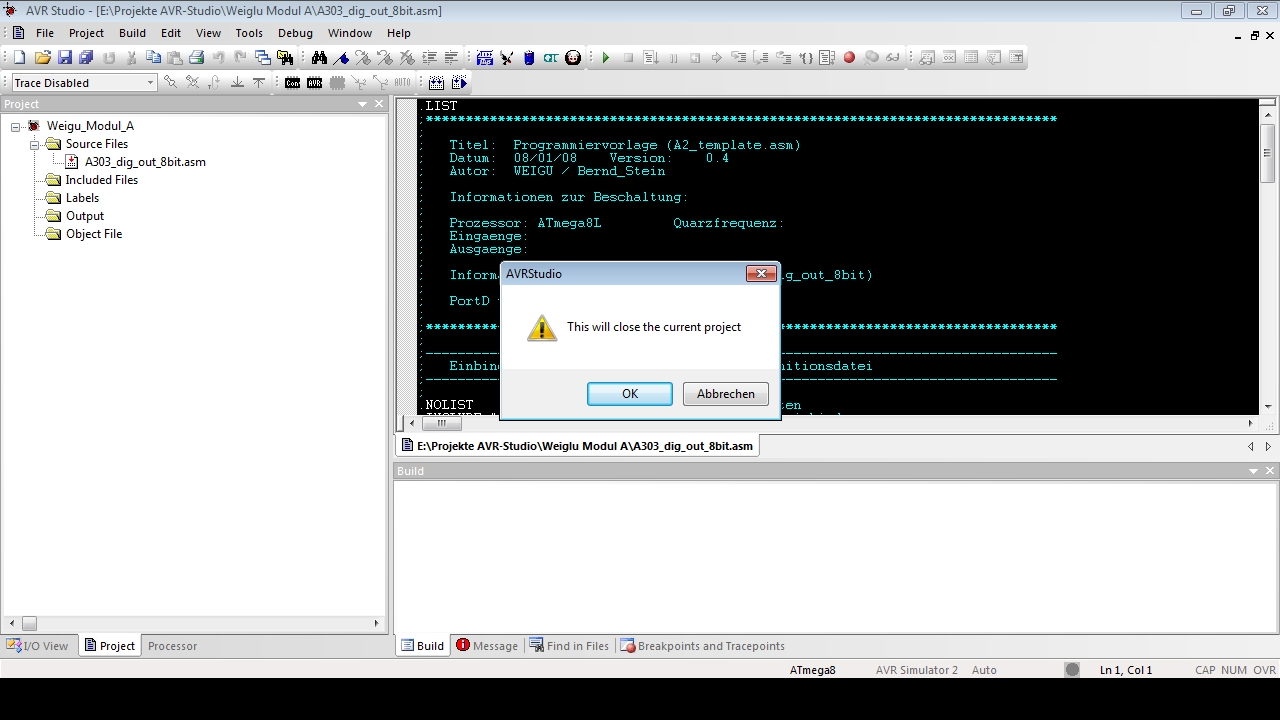Click the AVR Simulator 2 status bar text

click(x=916, y=670)
